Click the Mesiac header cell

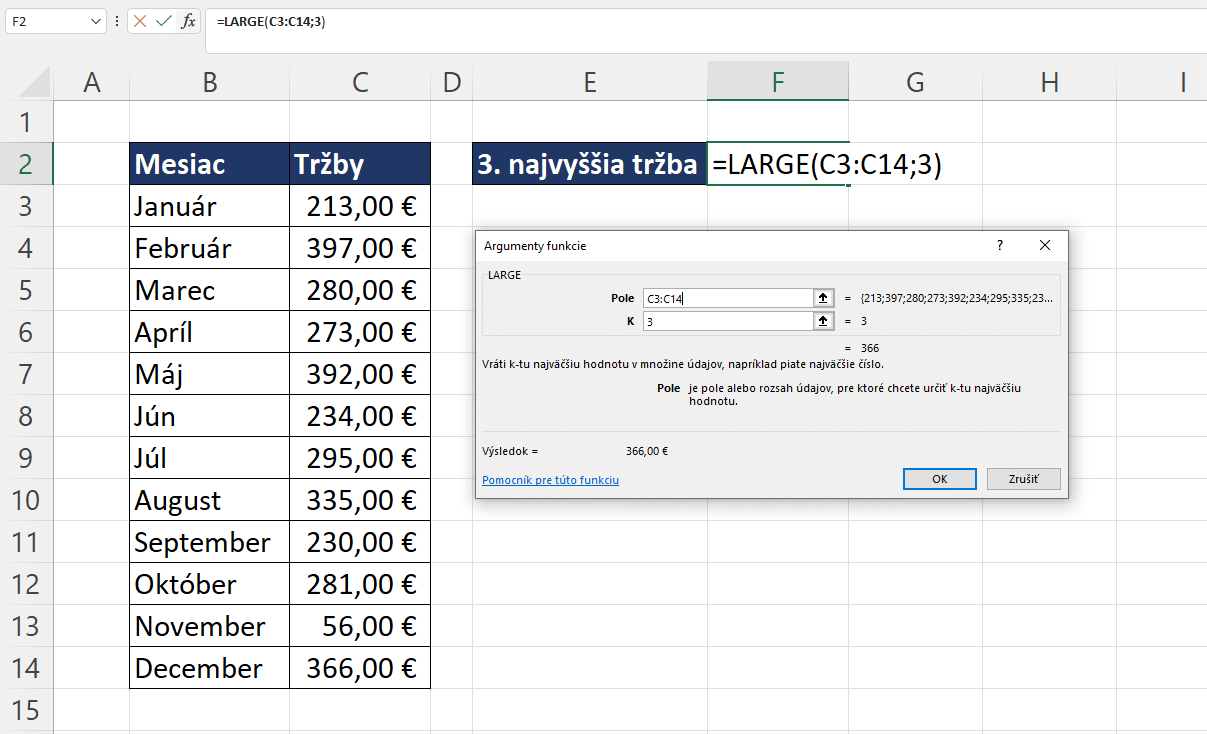(x=210, y=164)
